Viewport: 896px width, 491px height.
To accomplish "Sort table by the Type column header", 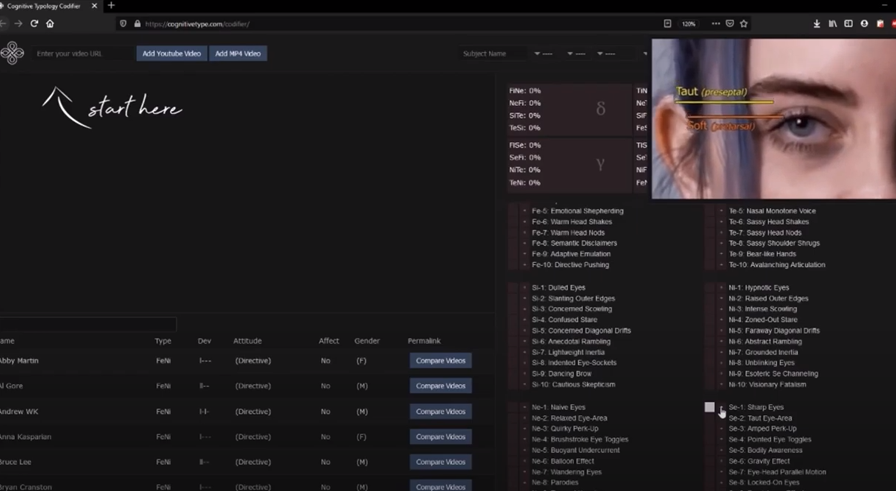I will (163, 341).
